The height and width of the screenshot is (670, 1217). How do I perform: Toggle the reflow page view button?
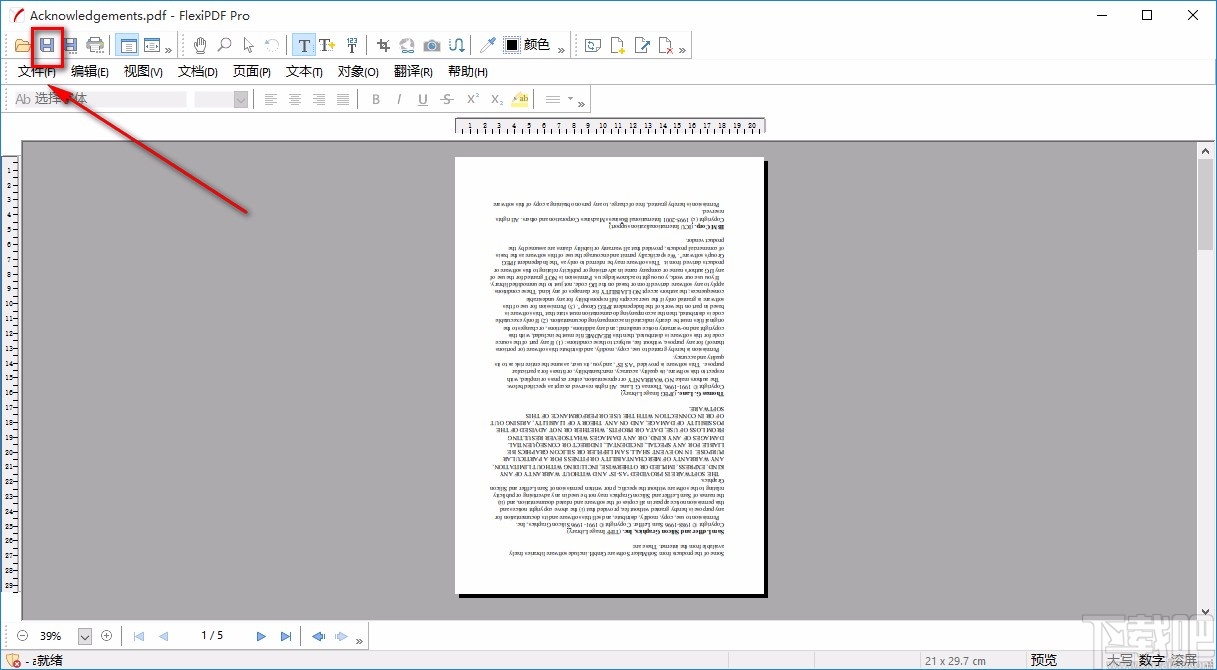pyautogui.click(x=152, y=45)
